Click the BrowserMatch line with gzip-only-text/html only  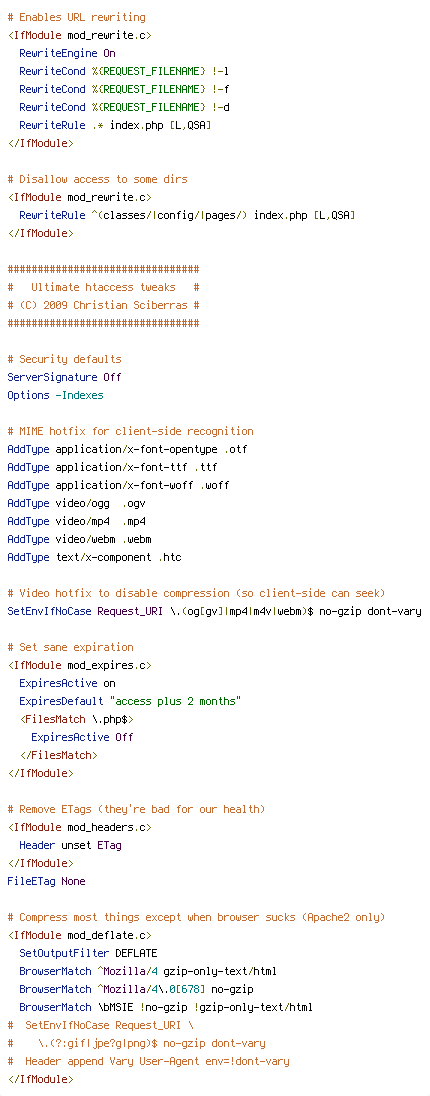(x=148, y=972)
